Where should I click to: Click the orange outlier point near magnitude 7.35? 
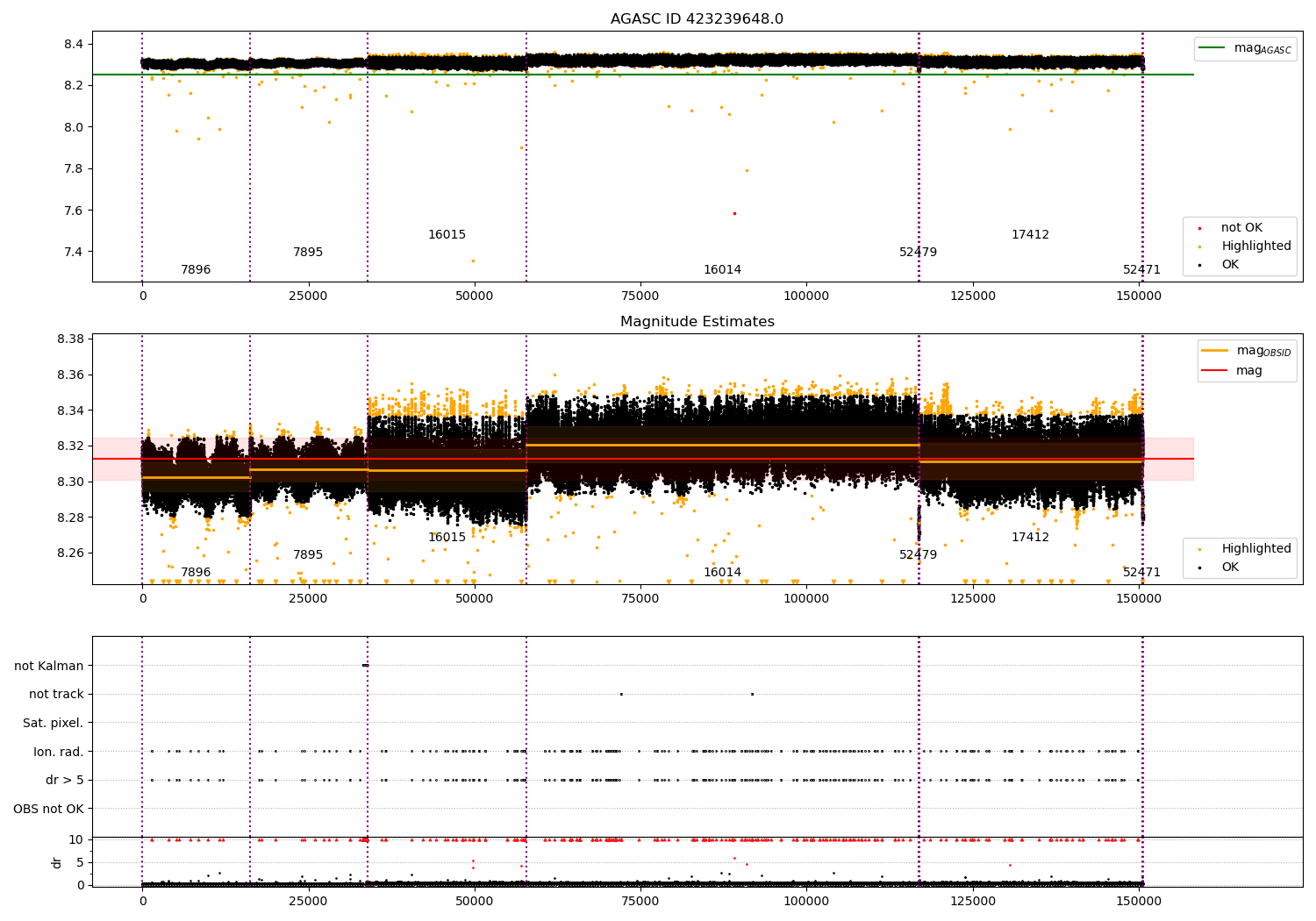[473, 261]
